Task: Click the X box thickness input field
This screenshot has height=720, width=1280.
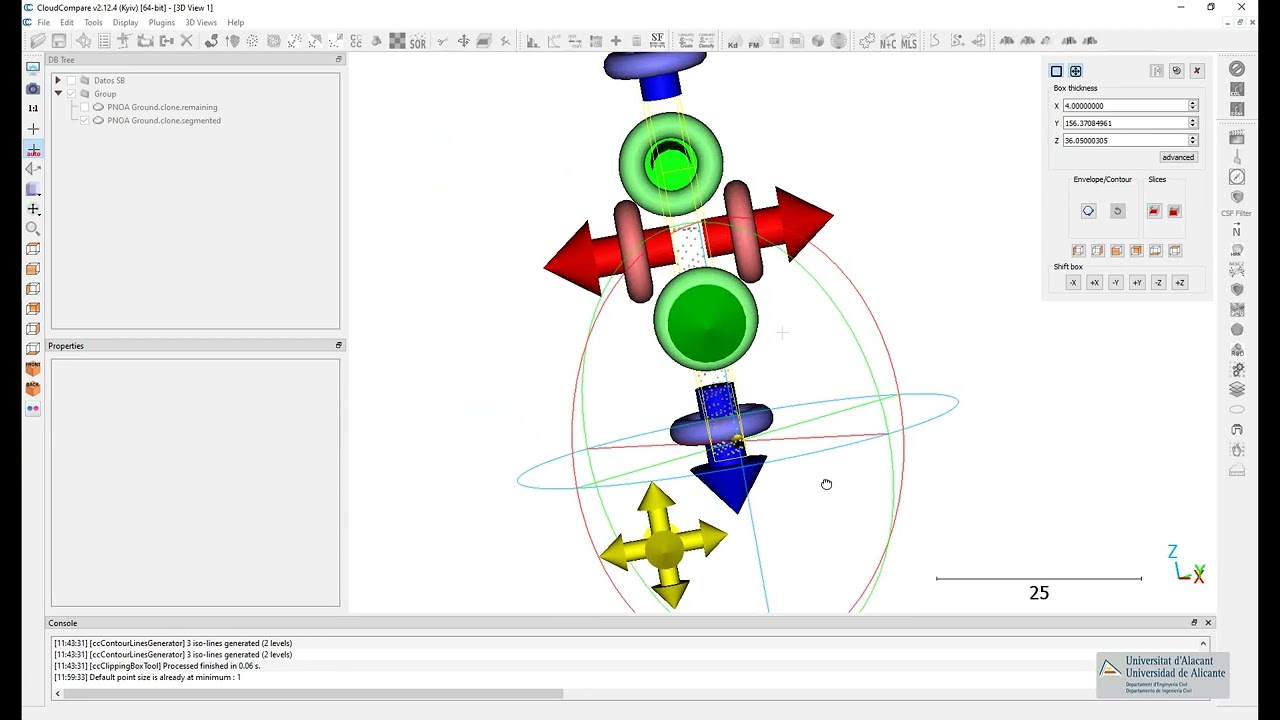Action: click(x=1125, y=105)
